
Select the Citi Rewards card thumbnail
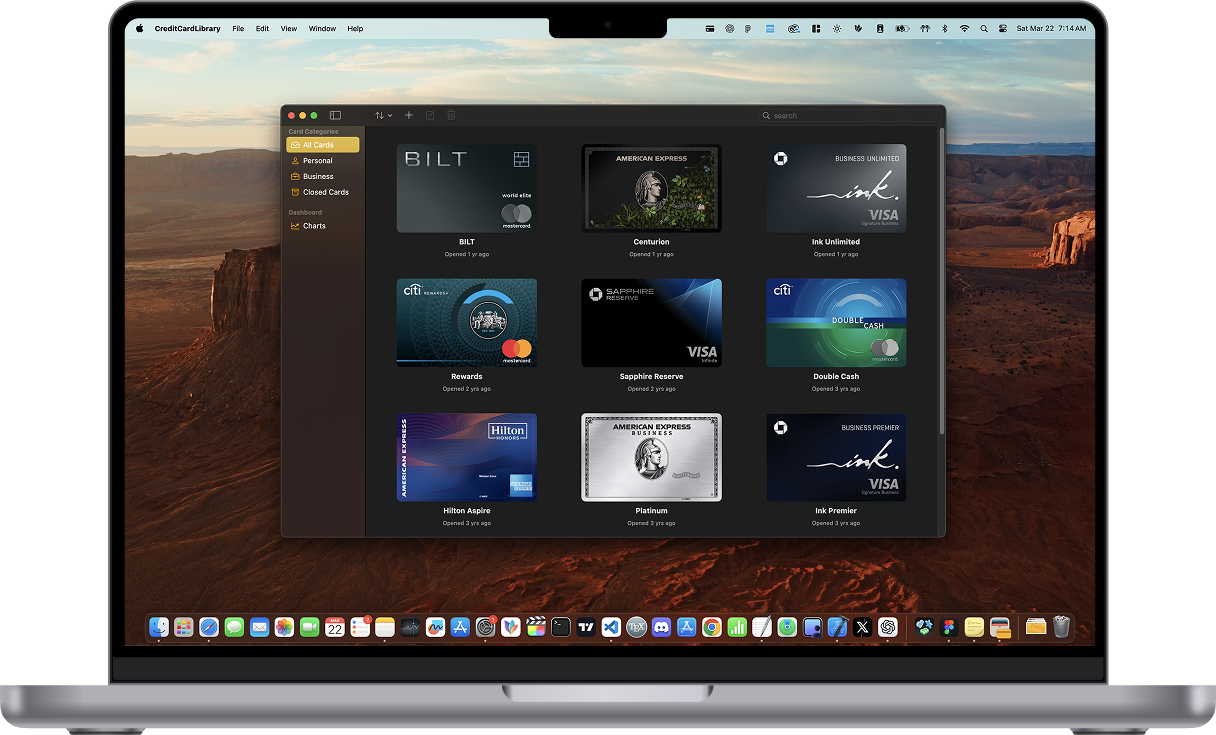467,323
